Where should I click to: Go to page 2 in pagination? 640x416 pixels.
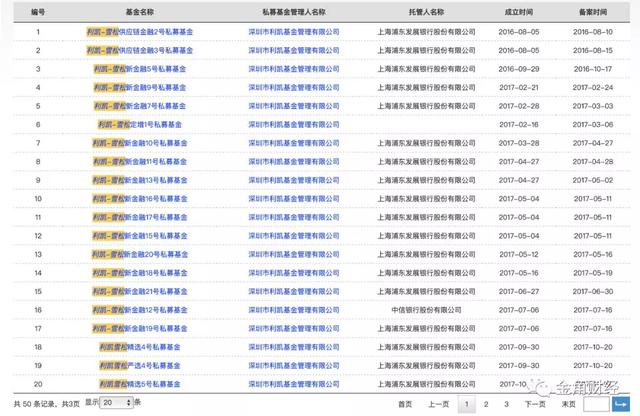point(486,404)
